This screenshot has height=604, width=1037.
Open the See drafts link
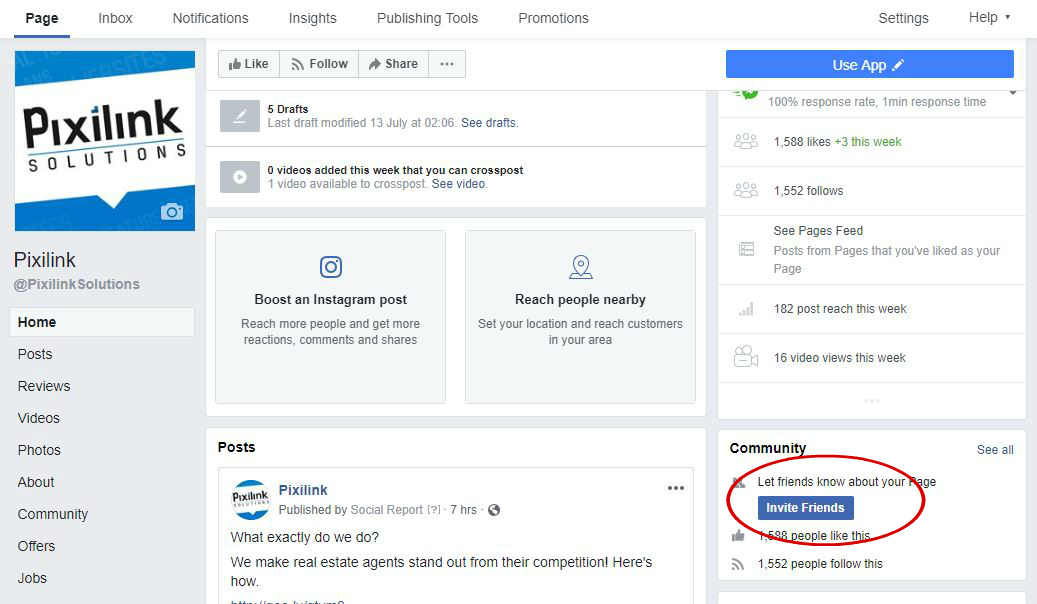click(x=489, y=123)
